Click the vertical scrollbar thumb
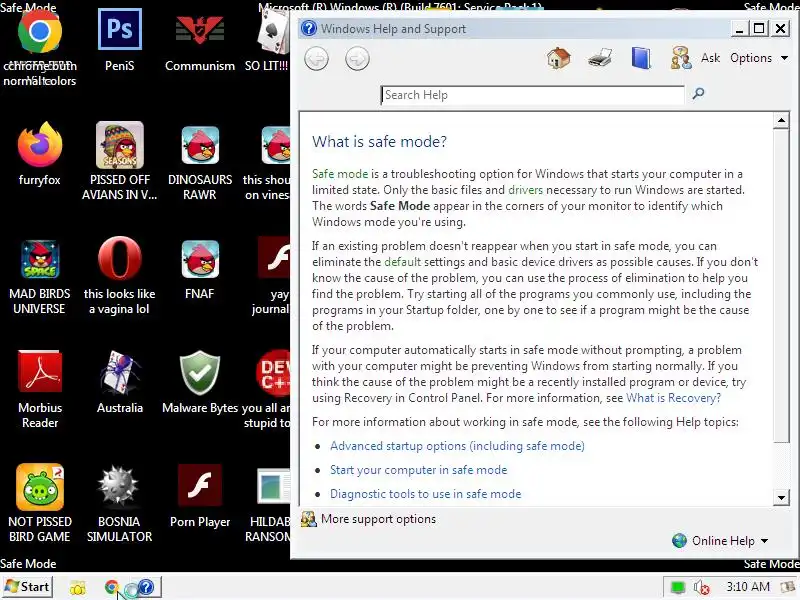This screenshot has height=600, width=800. point(781,286)
